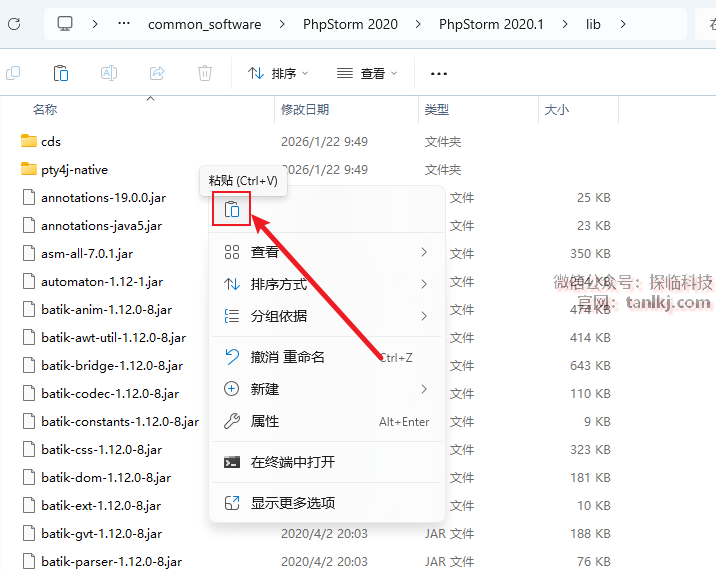Expand chevron after This PC icon
The width and height of the screenshot is (716, 576).
click(95, 24)
